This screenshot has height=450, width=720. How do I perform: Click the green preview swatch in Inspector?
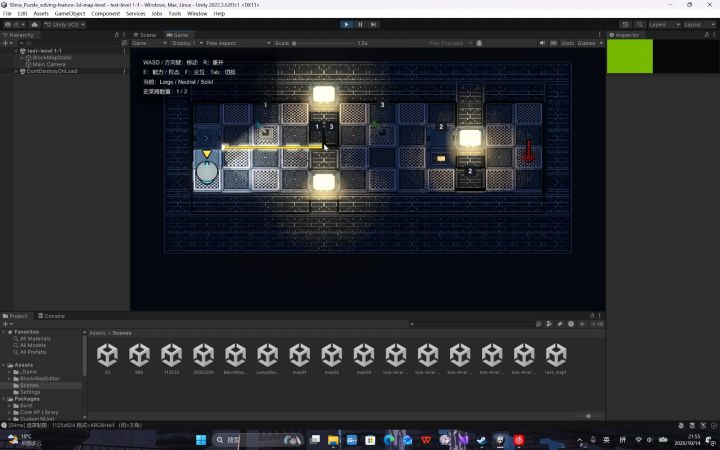pos(630,56)
